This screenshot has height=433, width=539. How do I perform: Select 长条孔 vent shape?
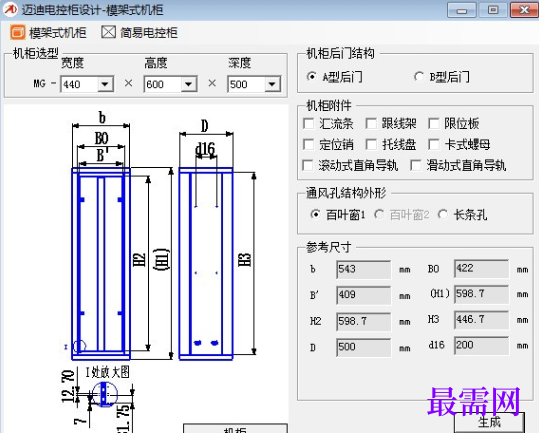[x=443, y=215]
